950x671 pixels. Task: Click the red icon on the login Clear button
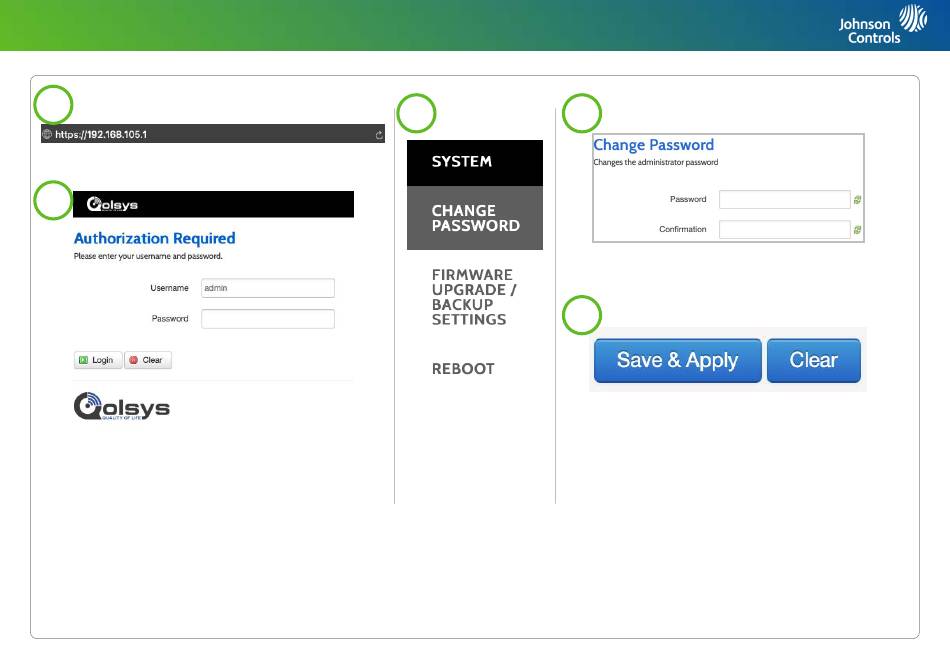pos(133,360)
